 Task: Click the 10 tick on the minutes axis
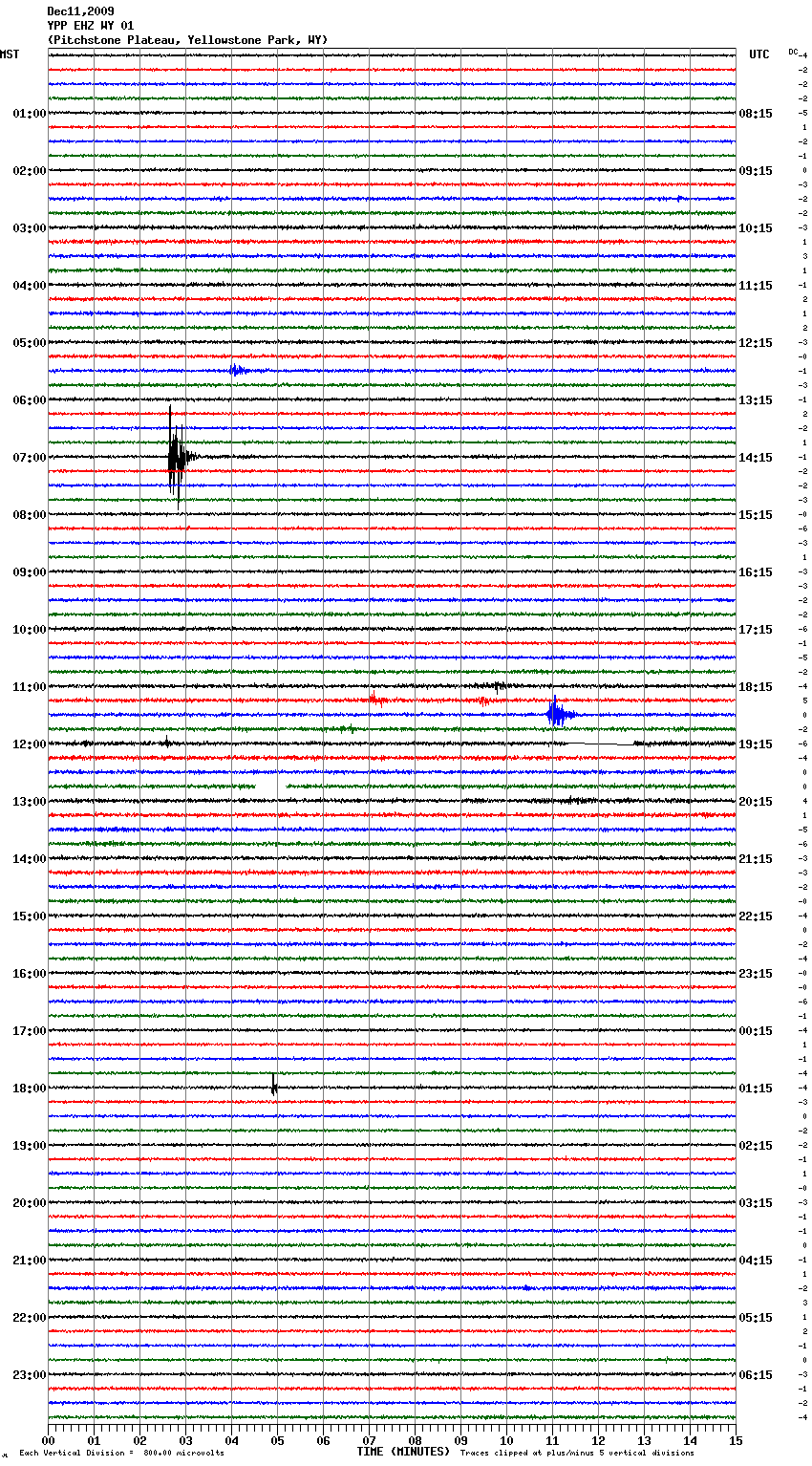click(x=506, y=1440)
